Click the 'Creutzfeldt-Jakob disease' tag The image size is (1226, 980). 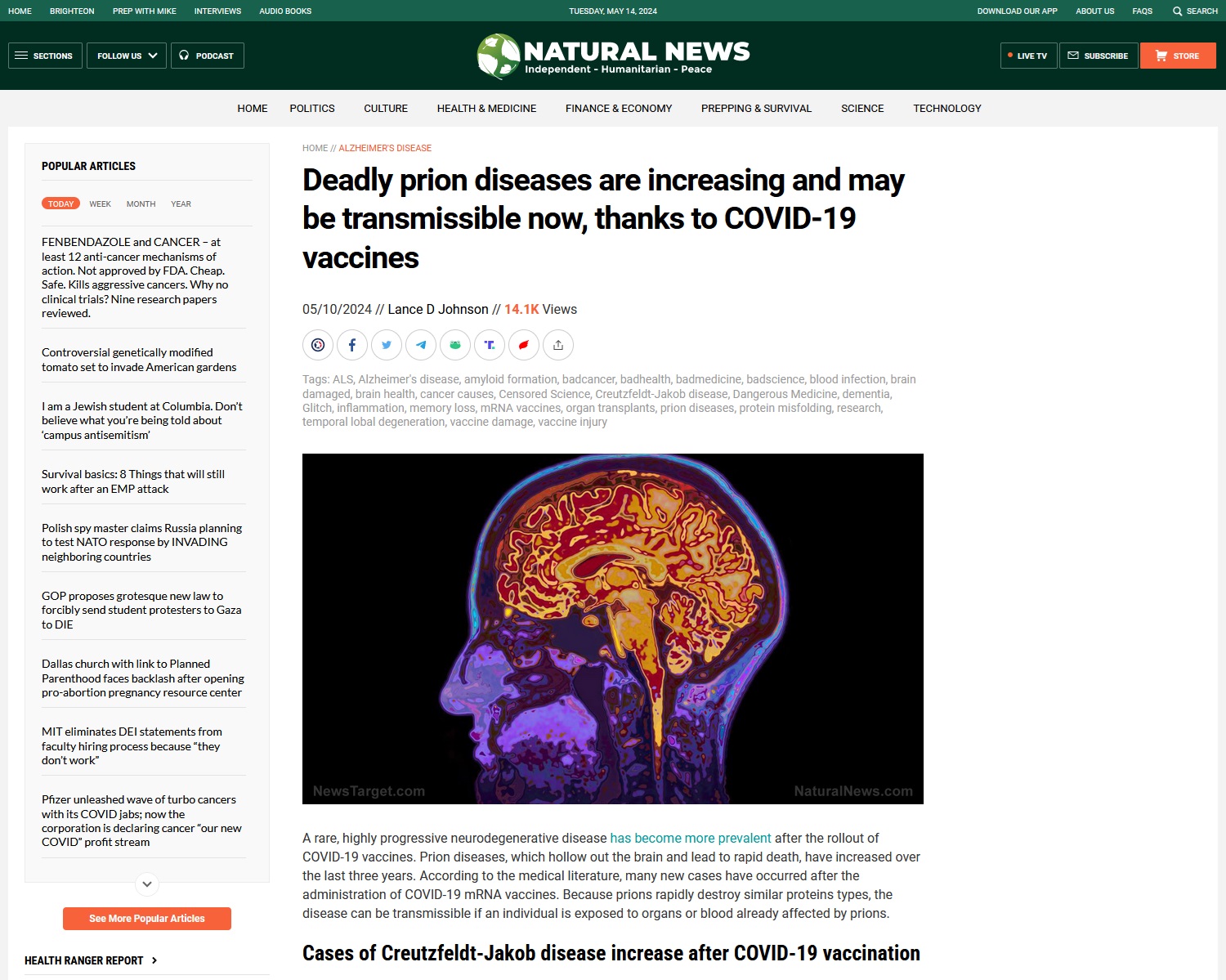coord(661,394)
